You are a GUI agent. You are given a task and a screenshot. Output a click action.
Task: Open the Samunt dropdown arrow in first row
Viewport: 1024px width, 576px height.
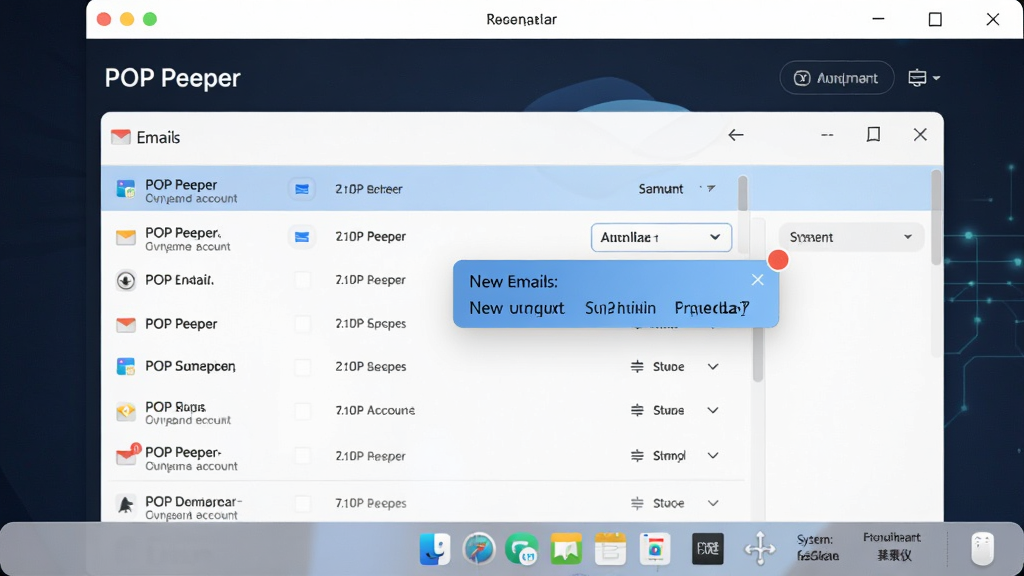click(x=711, y=189)
